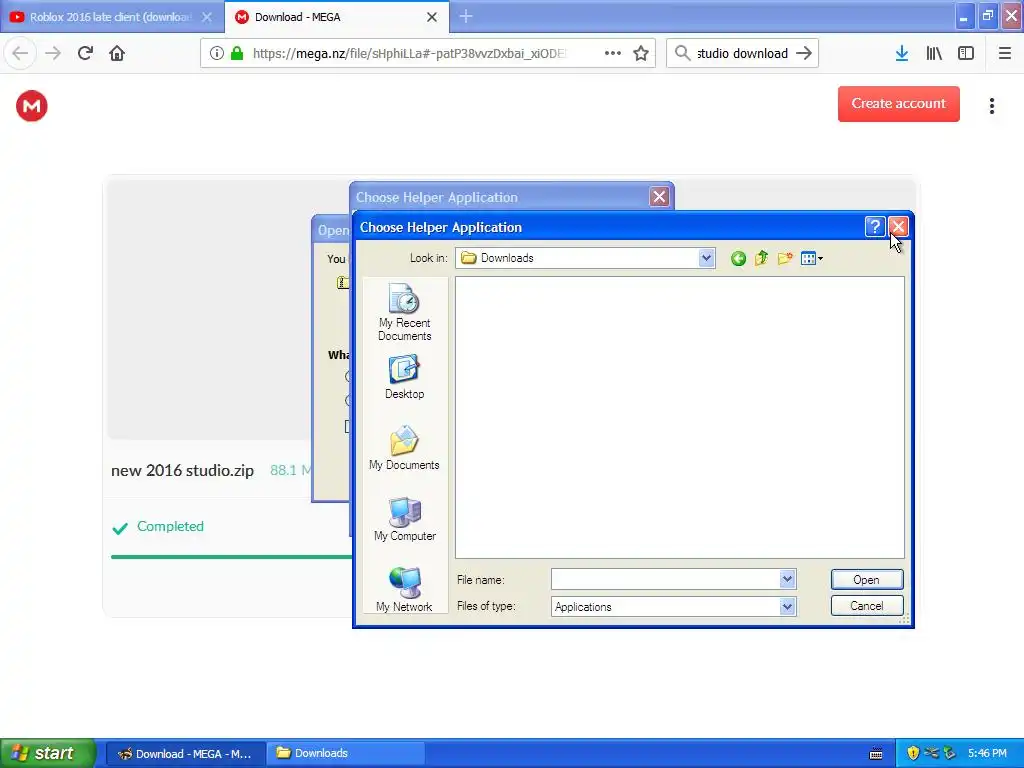Click the keyboard tray icon
This screenshot has width=1024, height=768.
876,754
